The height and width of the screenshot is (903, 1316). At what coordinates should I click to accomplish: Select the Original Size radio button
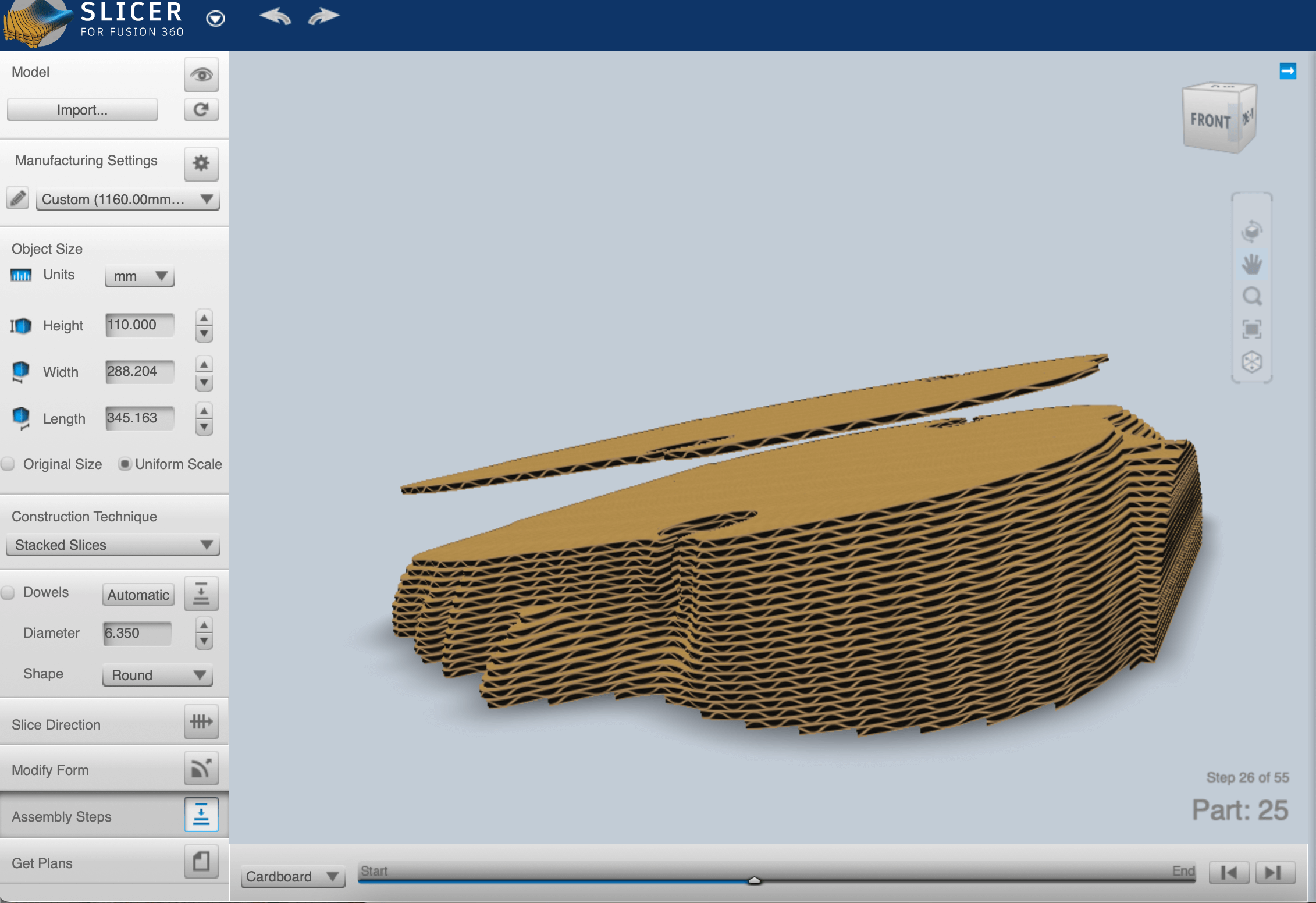click(8, 464)
